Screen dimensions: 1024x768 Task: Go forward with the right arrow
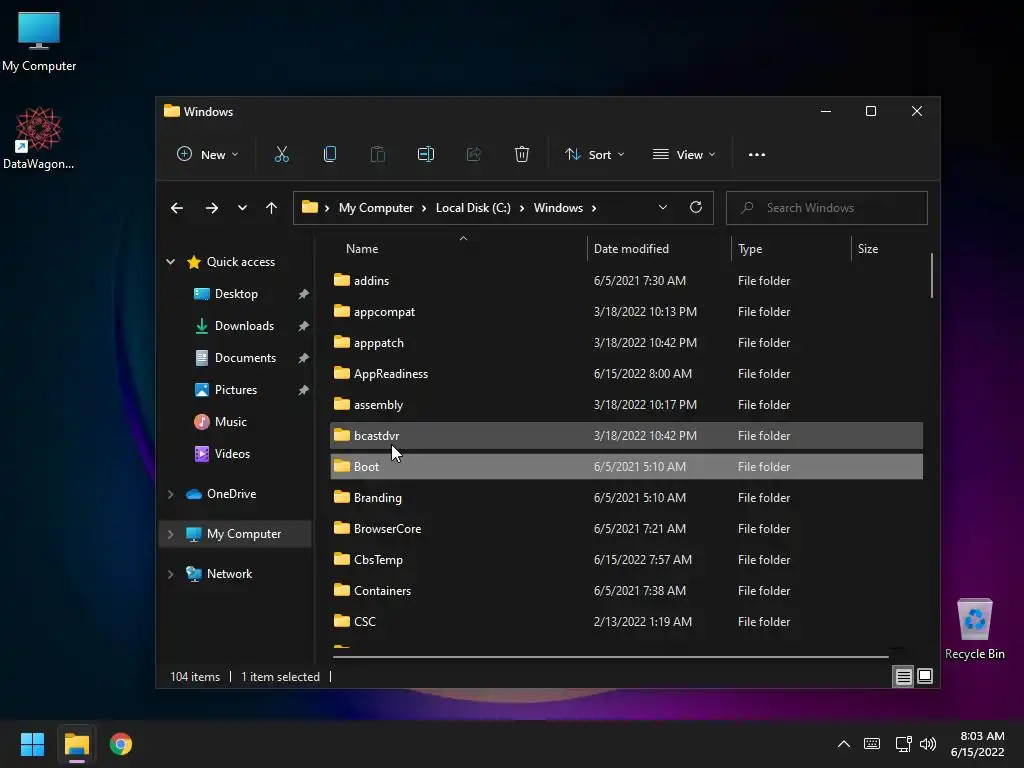[x=212, y=208]
